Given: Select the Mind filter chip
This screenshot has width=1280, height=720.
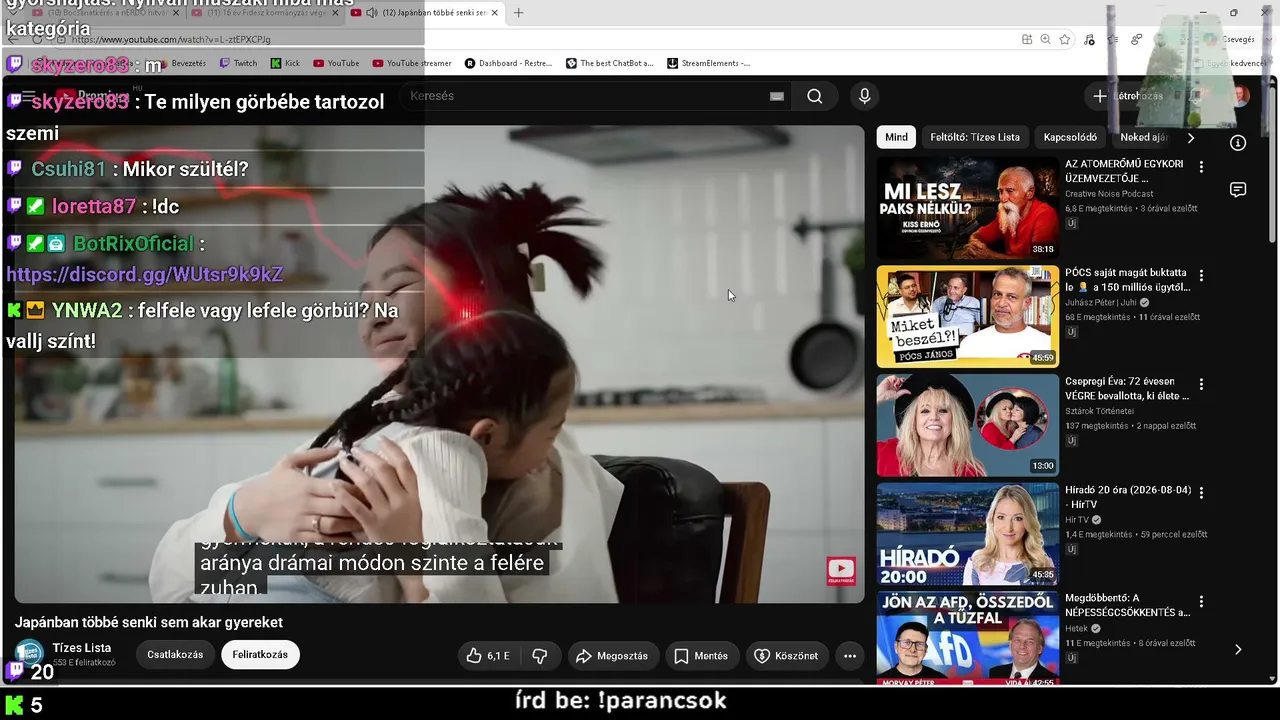Looking at the screenshot, I should point(896,137).
